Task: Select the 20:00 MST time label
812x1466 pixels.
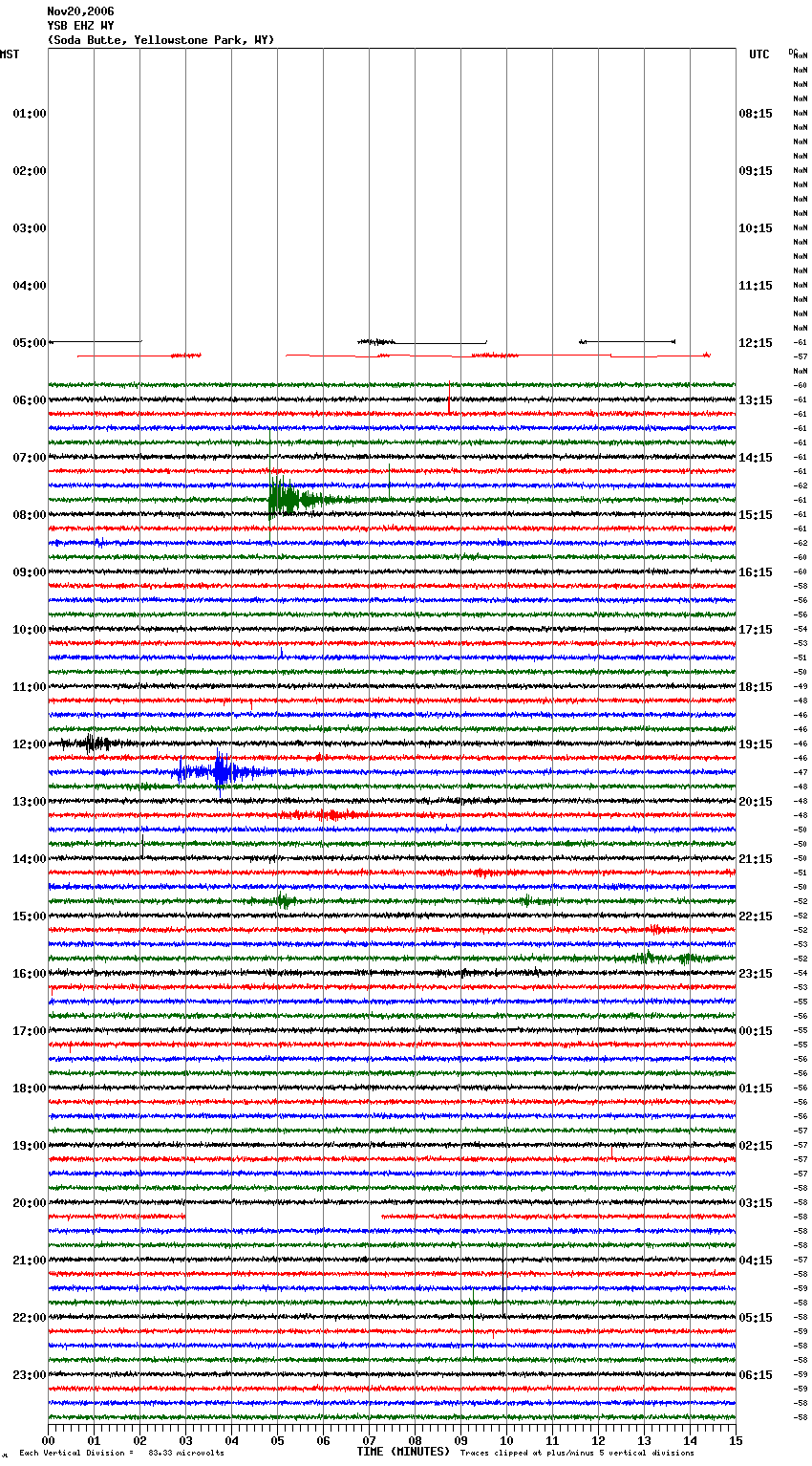Action: click(30, 1203)
